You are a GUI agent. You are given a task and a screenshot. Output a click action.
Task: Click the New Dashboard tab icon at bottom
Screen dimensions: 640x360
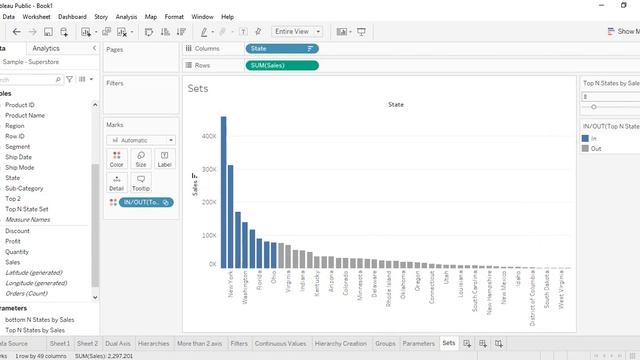click(483, 344)
